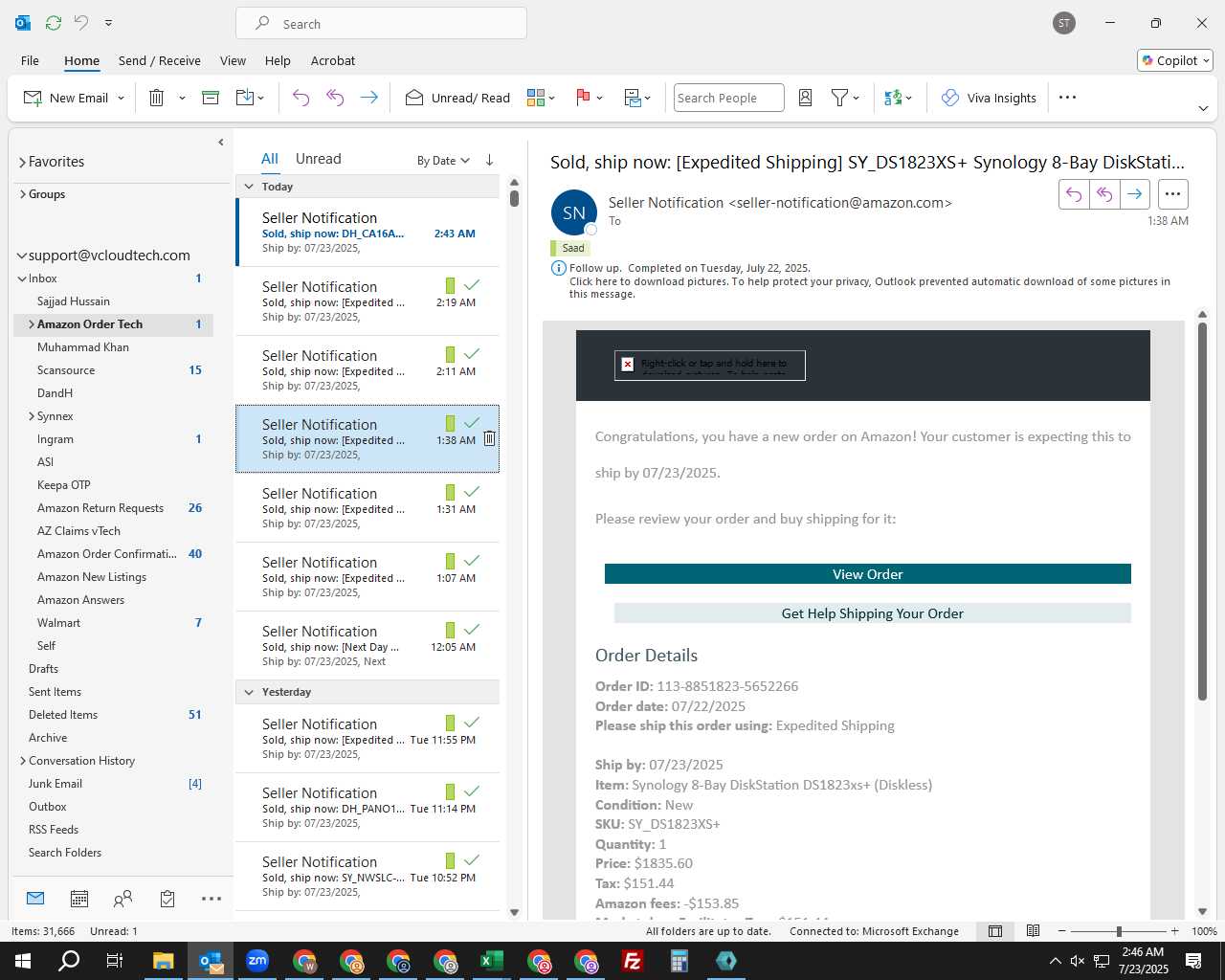Click the Archive icon in ribbon
This screenshot has width=1225, height=980.
tap(211, 98)
